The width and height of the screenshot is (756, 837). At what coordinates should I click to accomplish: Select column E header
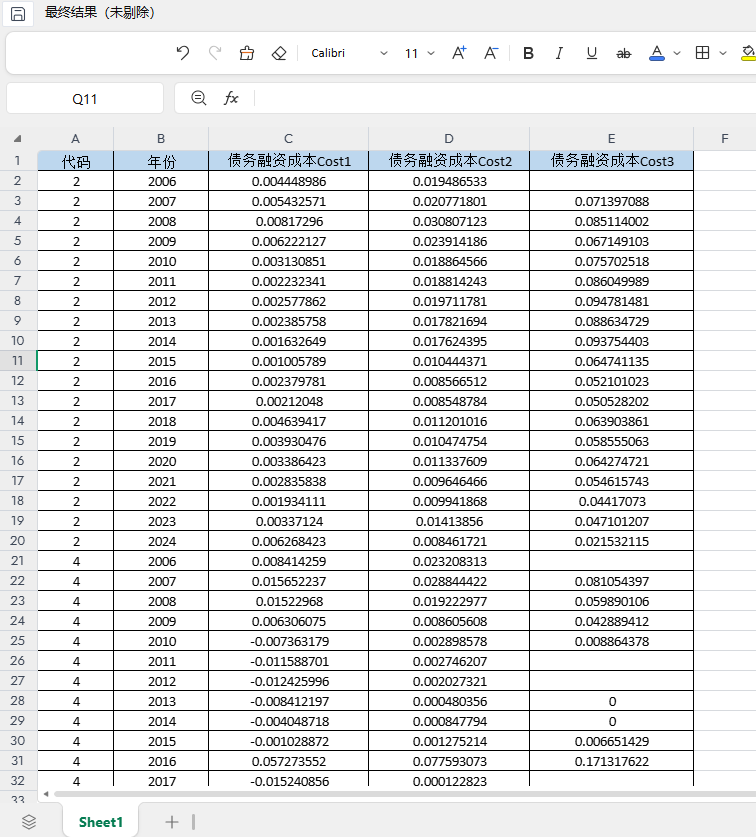[x=611, y=139]
